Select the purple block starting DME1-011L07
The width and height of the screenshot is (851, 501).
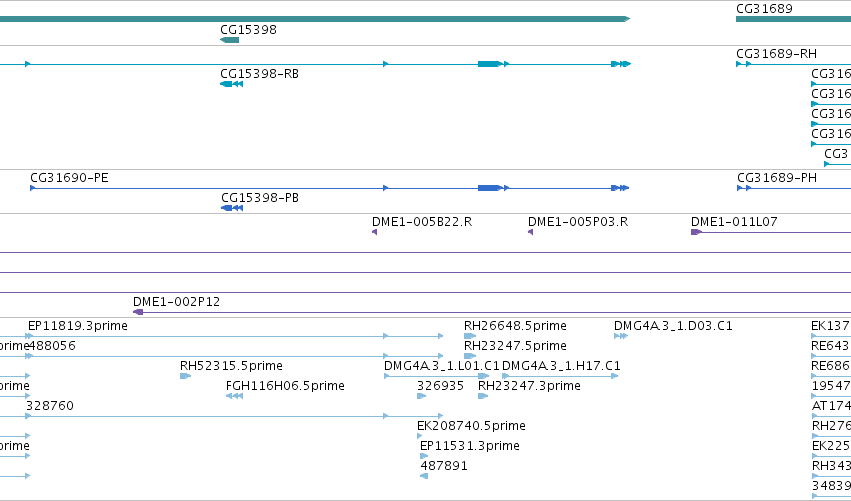[x=696, y=232]
